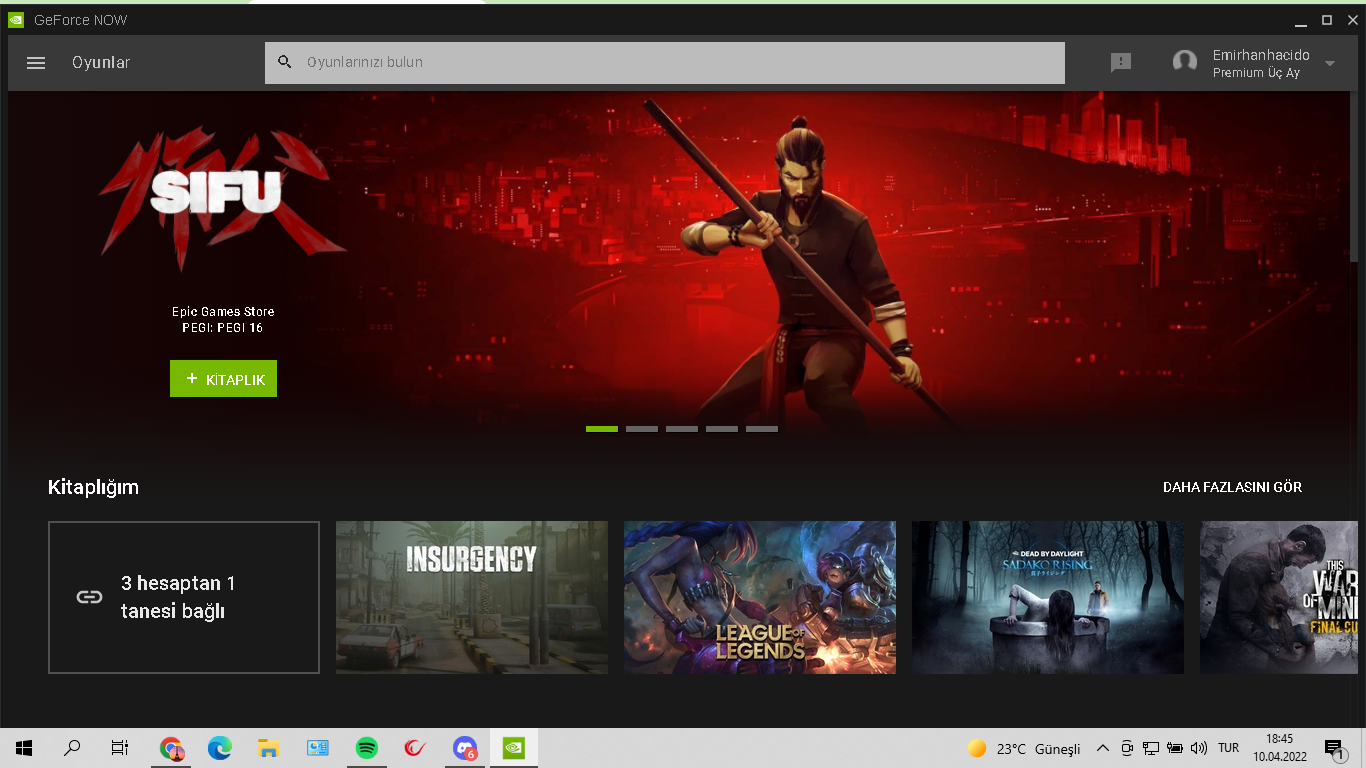Screen dimensions: 1366x768
Task: Open the hamburger navigation menu
Action: (36, 63)
